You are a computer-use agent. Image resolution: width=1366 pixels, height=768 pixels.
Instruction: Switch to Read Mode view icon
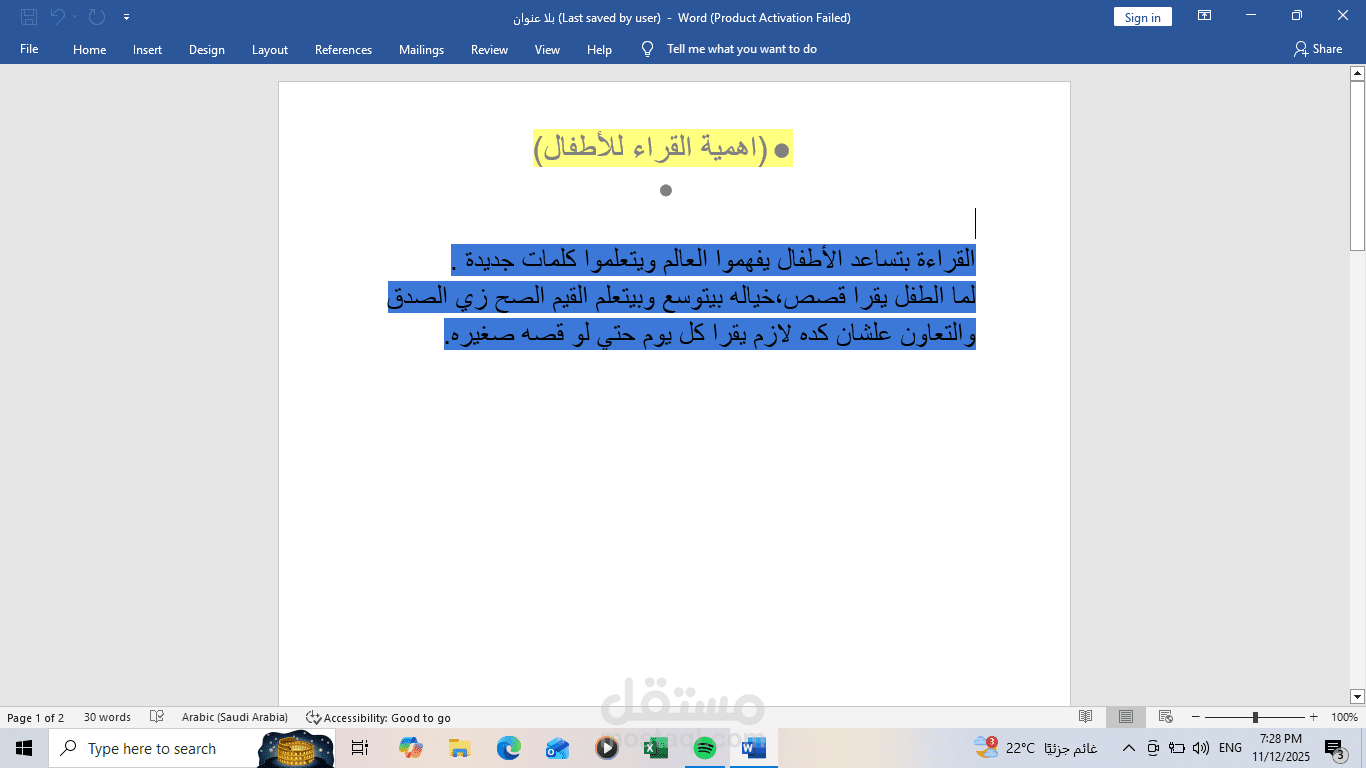click(x=1086, y=717)
